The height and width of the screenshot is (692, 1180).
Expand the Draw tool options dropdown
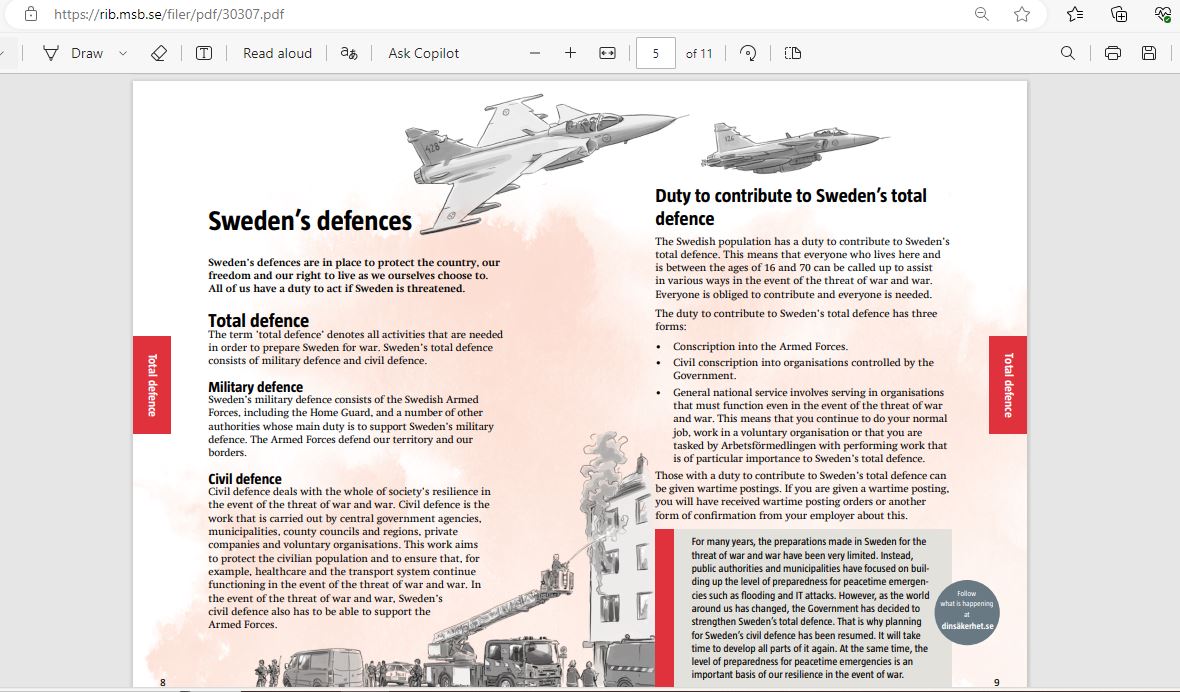point(123,53)
